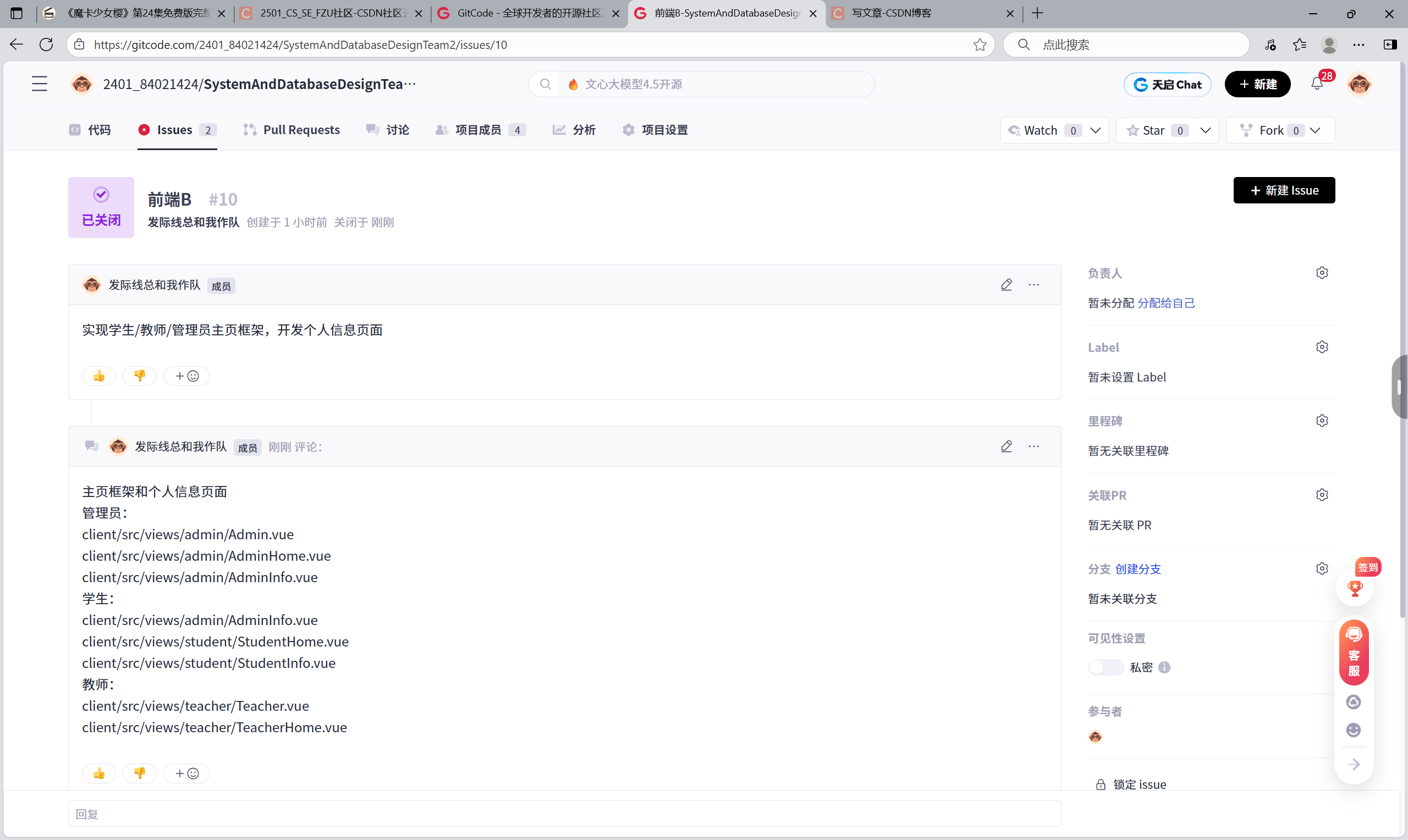Click issue author 发际线总和我作队 under title
Screen dimensions: 1408x840
pos(193,222)
